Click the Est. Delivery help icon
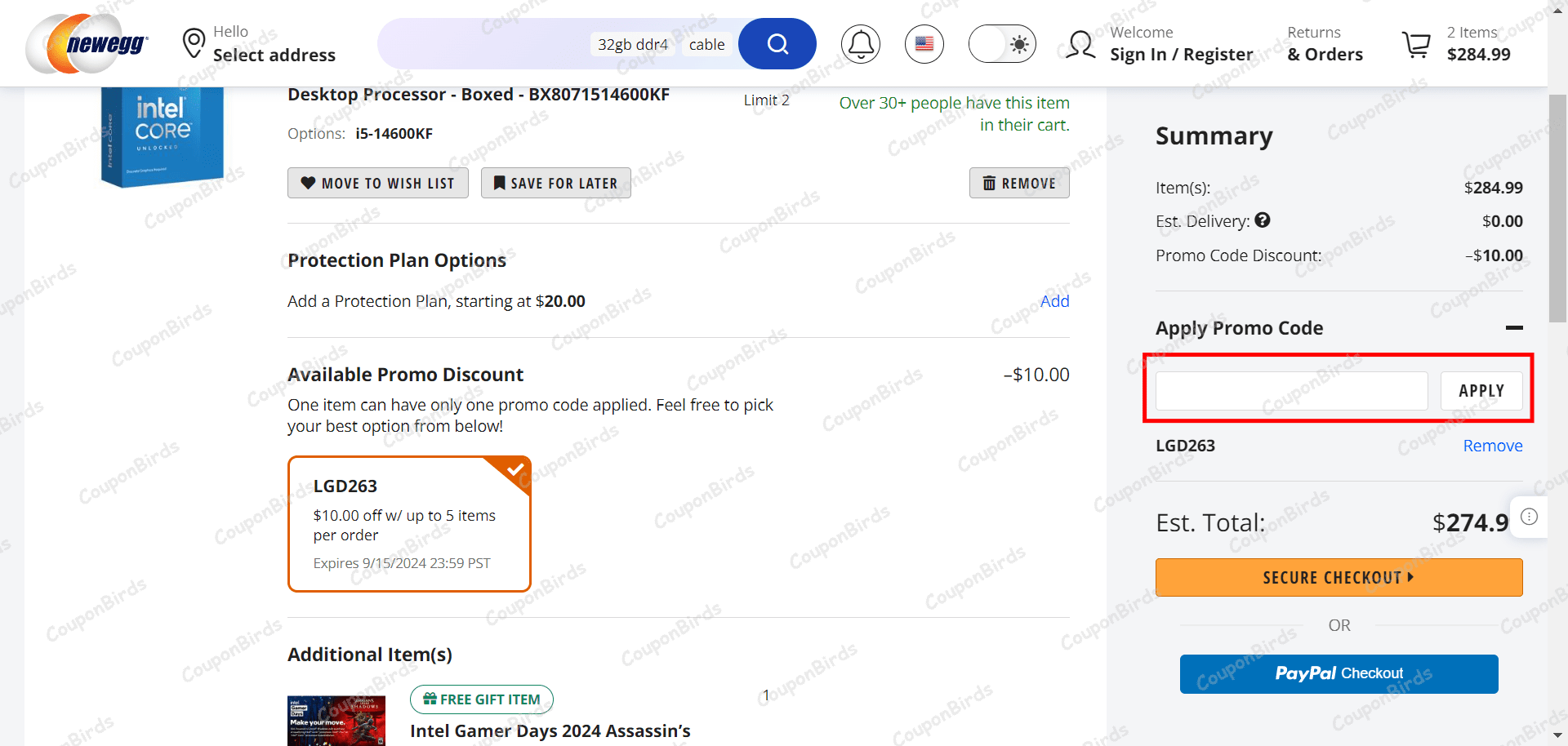The height and width of the screenshot is (746, 1568). [1263, 220]
